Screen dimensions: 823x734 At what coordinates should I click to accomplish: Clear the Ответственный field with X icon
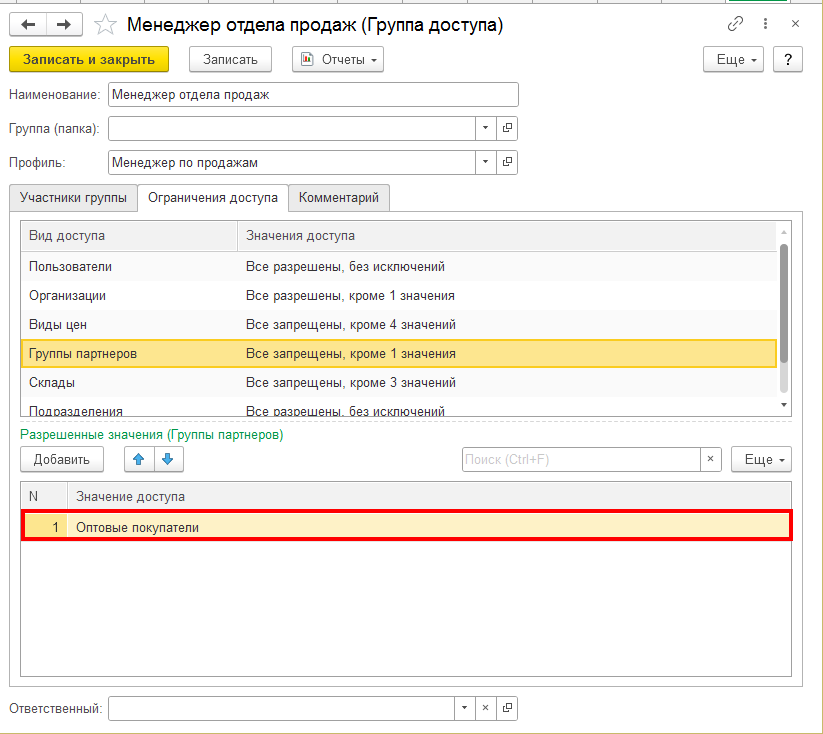[x=485, y=708]
